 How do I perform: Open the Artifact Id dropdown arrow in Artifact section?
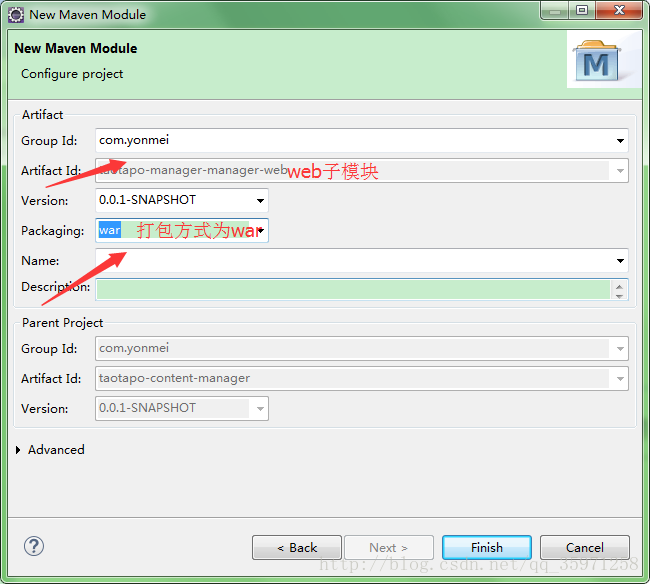click(x=620, y=170)
